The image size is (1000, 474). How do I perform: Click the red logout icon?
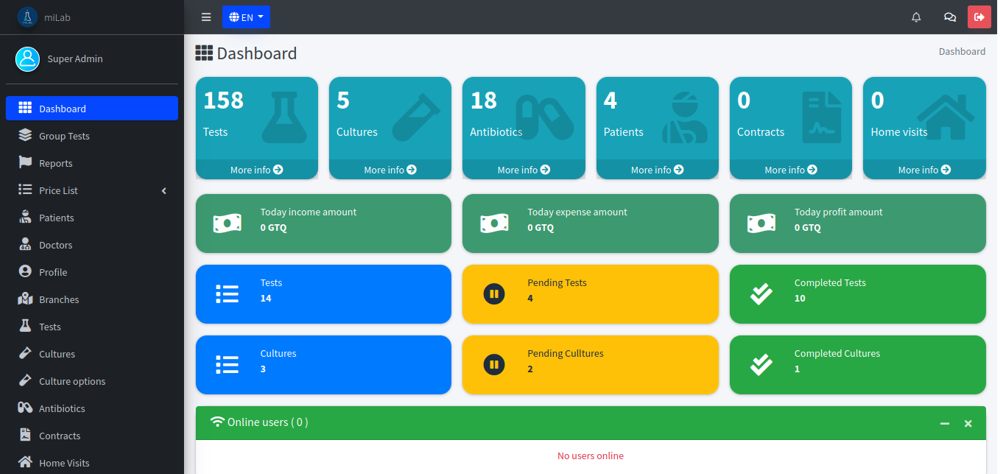[x=978, y=17]
